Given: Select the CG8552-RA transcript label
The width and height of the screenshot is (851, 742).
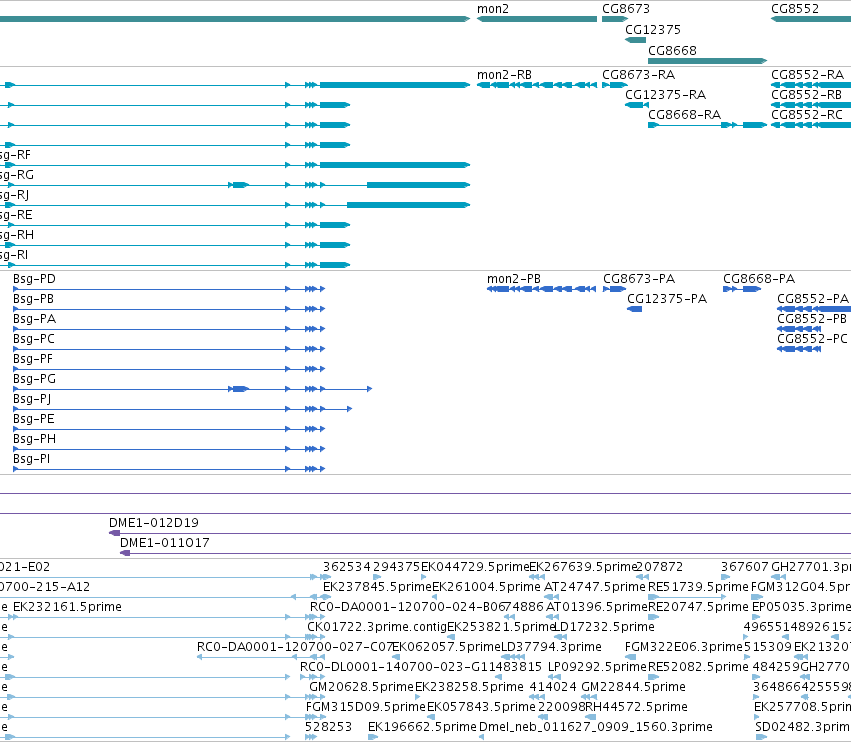Looking at the screenshot, I should [x=808, y=75].
